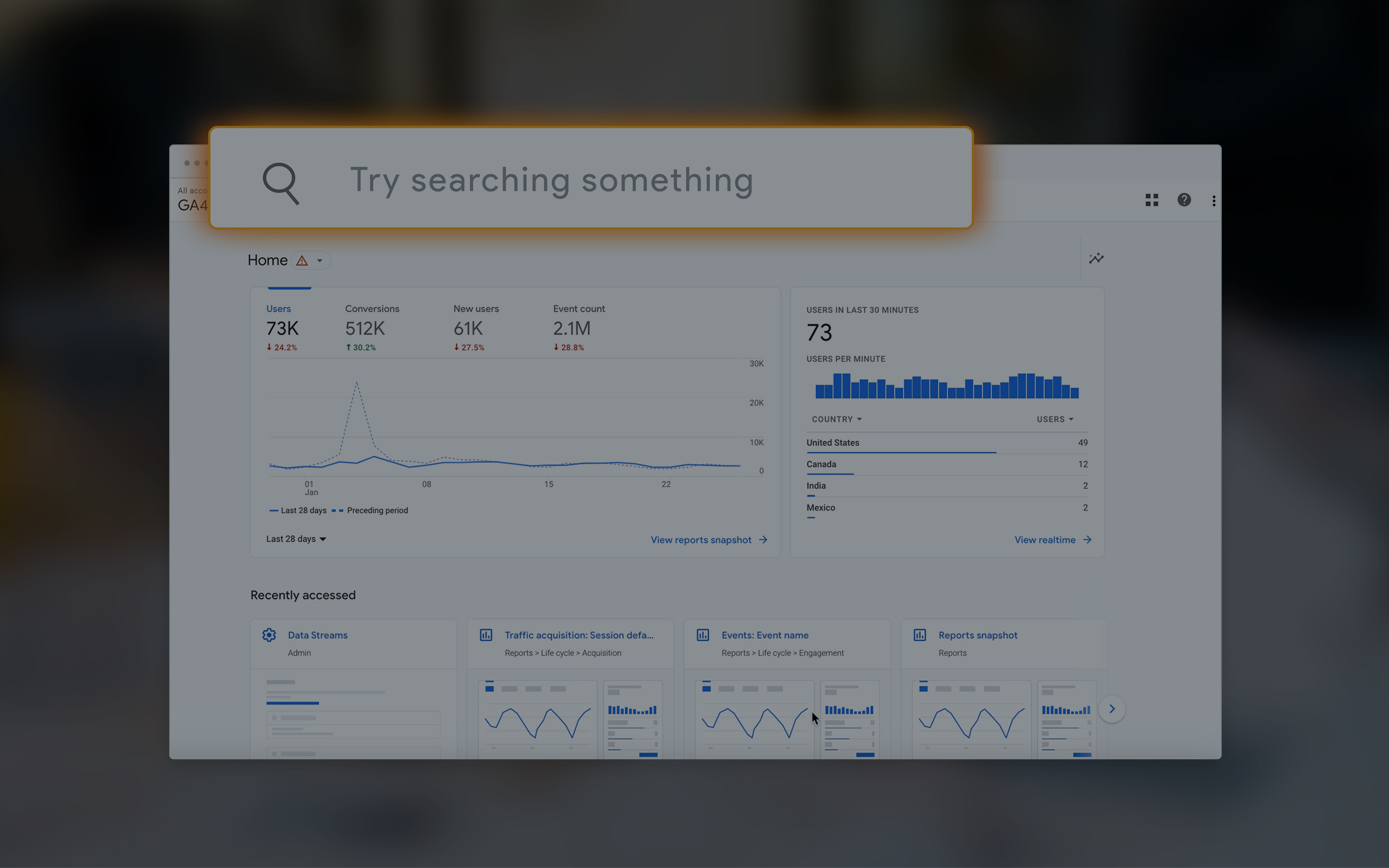This screenshot has width=1389, height=868.
Task: Click the Reports snapshot chart icon
Action: [x=920, y=635]
